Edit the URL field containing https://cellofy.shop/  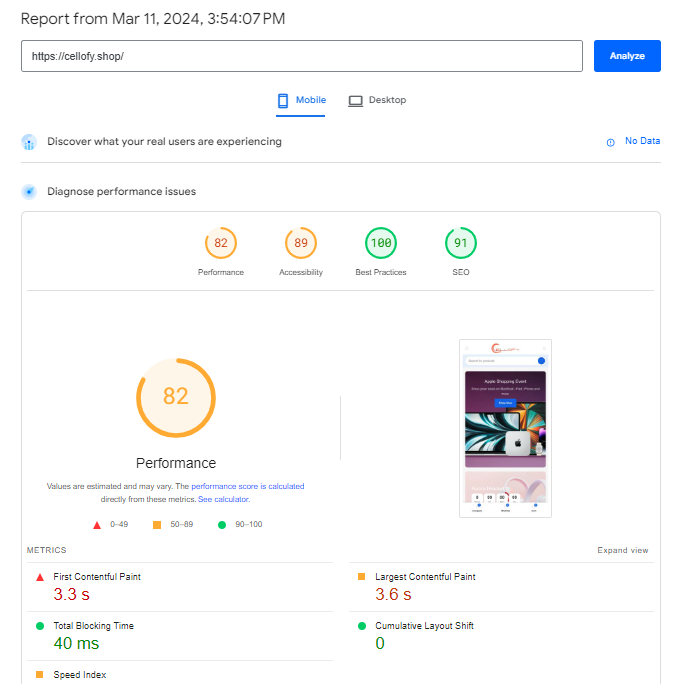(301, 56)
